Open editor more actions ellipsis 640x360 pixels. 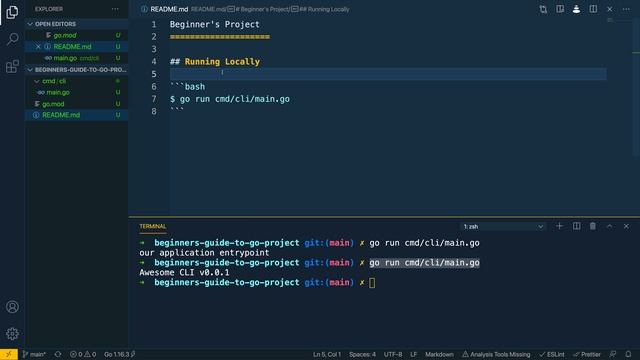[626, 9]
